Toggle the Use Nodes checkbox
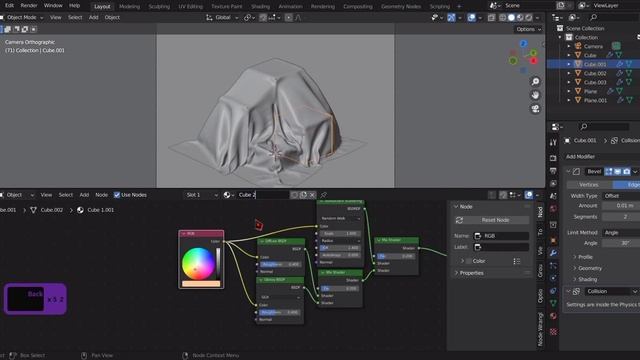The height and width of the screenshot is (360, 640). point(117,195)
